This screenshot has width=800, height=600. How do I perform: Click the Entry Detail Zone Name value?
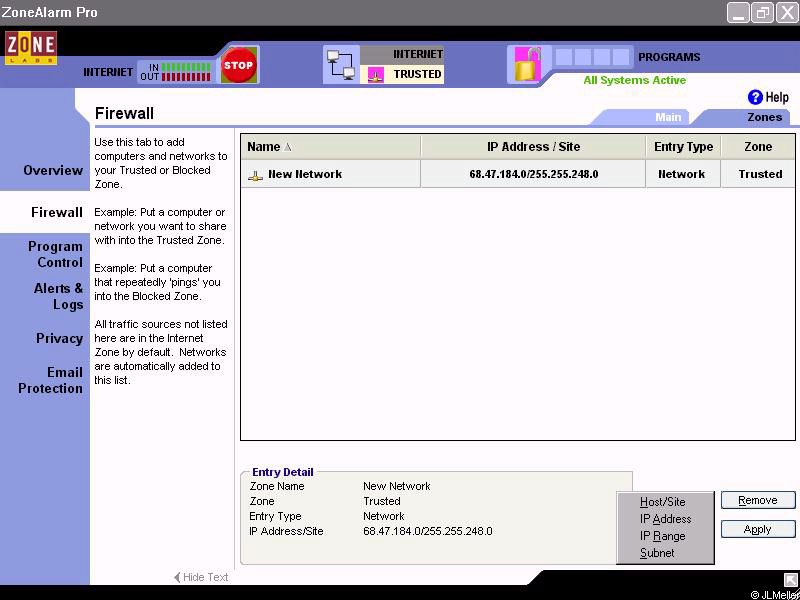tap(396, 486)
